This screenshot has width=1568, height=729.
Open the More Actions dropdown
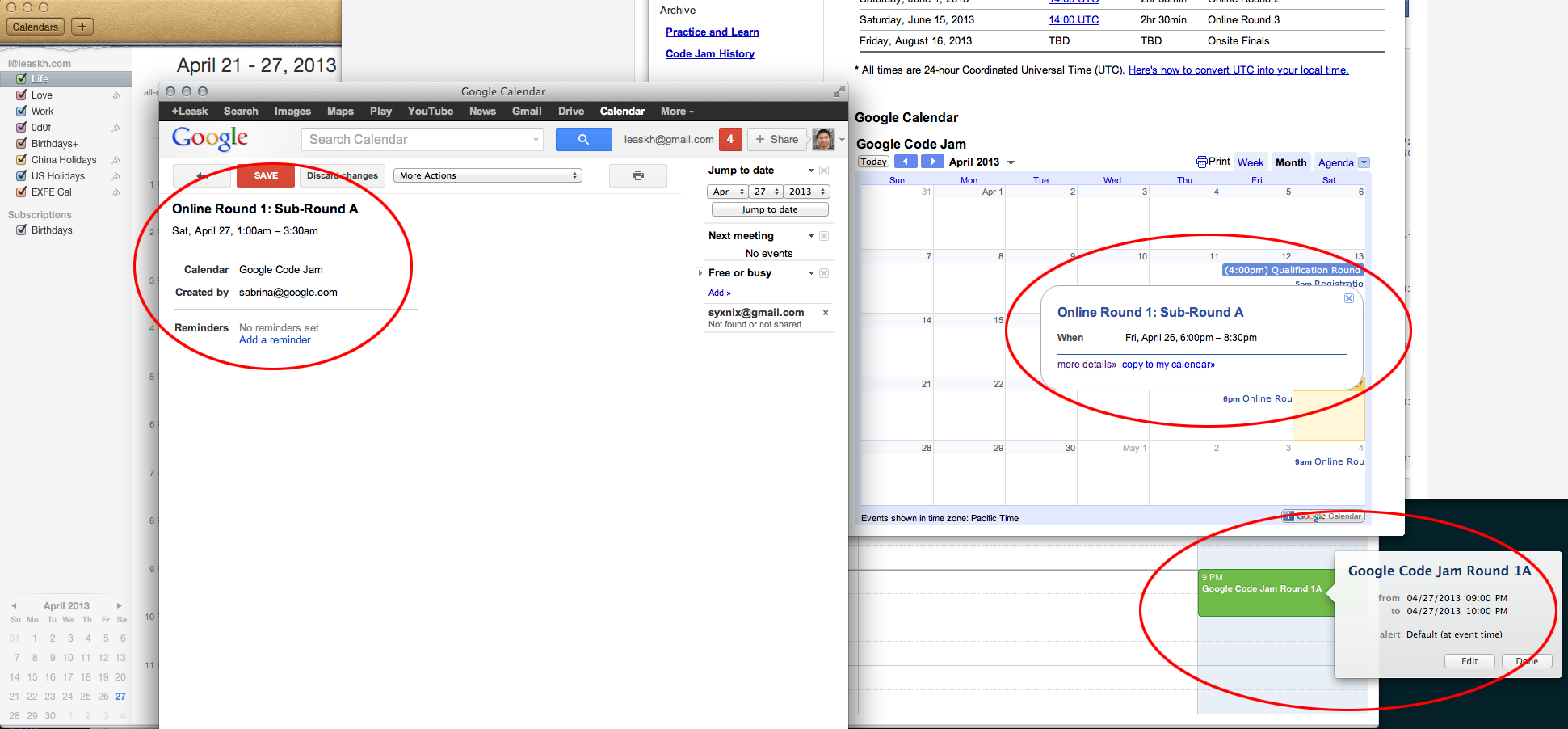(488, 175)
